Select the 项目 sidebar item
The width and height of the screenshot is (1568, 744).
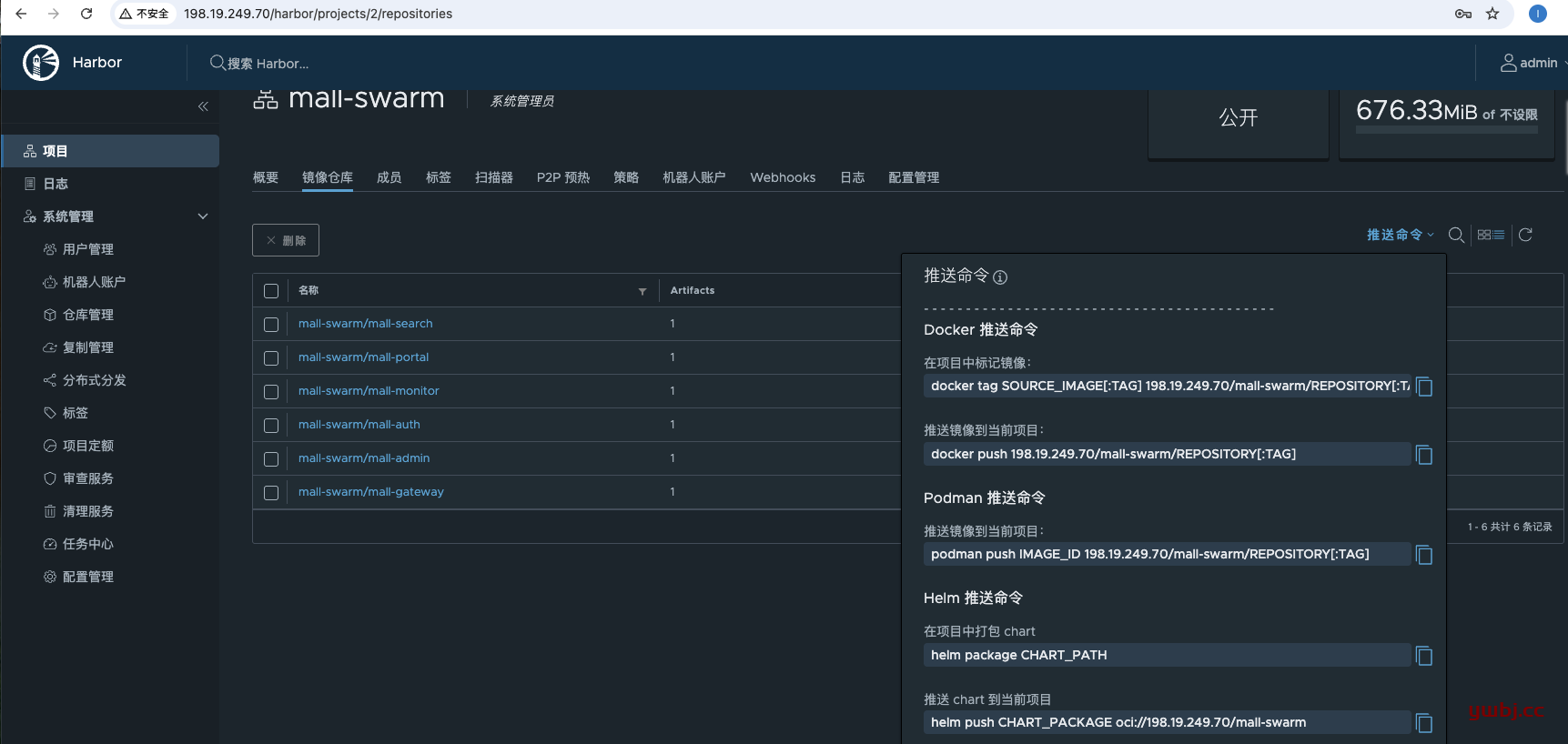110,151
